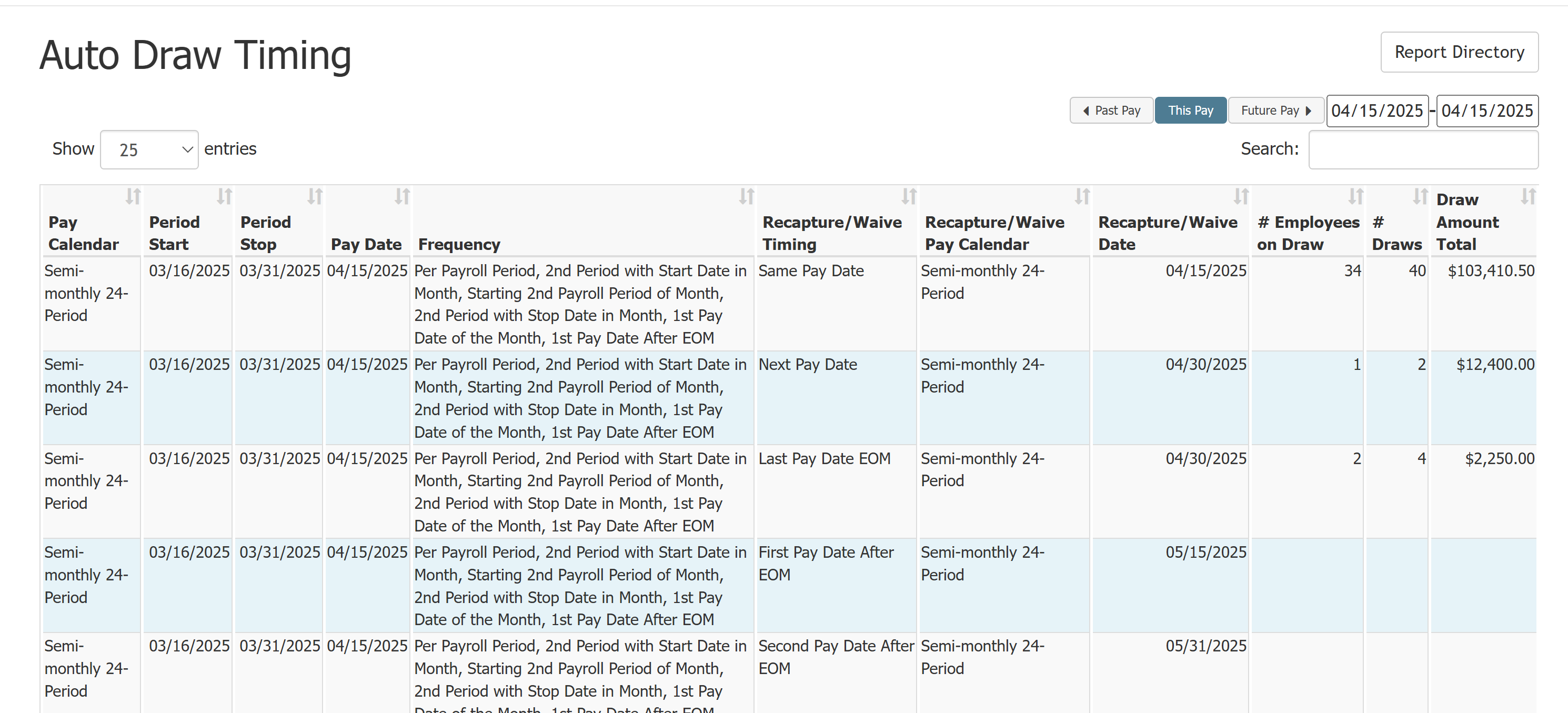Sort by Recapture/Waive Timing icon
This screenshot has width=1568, height=713.
click(909, 196)
